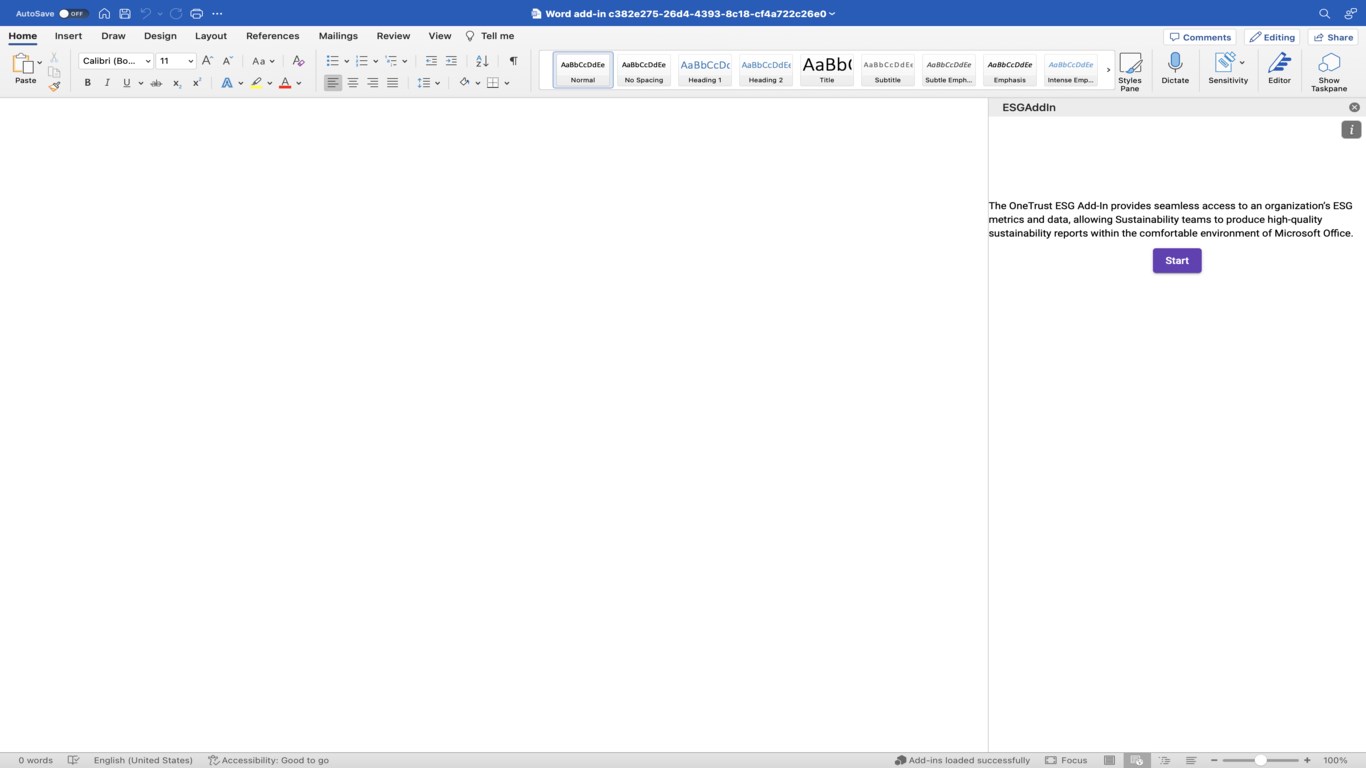1366x768 pixels.
Task: Click the Show Taskpane icon
Action: click(x=1329, y=72)
